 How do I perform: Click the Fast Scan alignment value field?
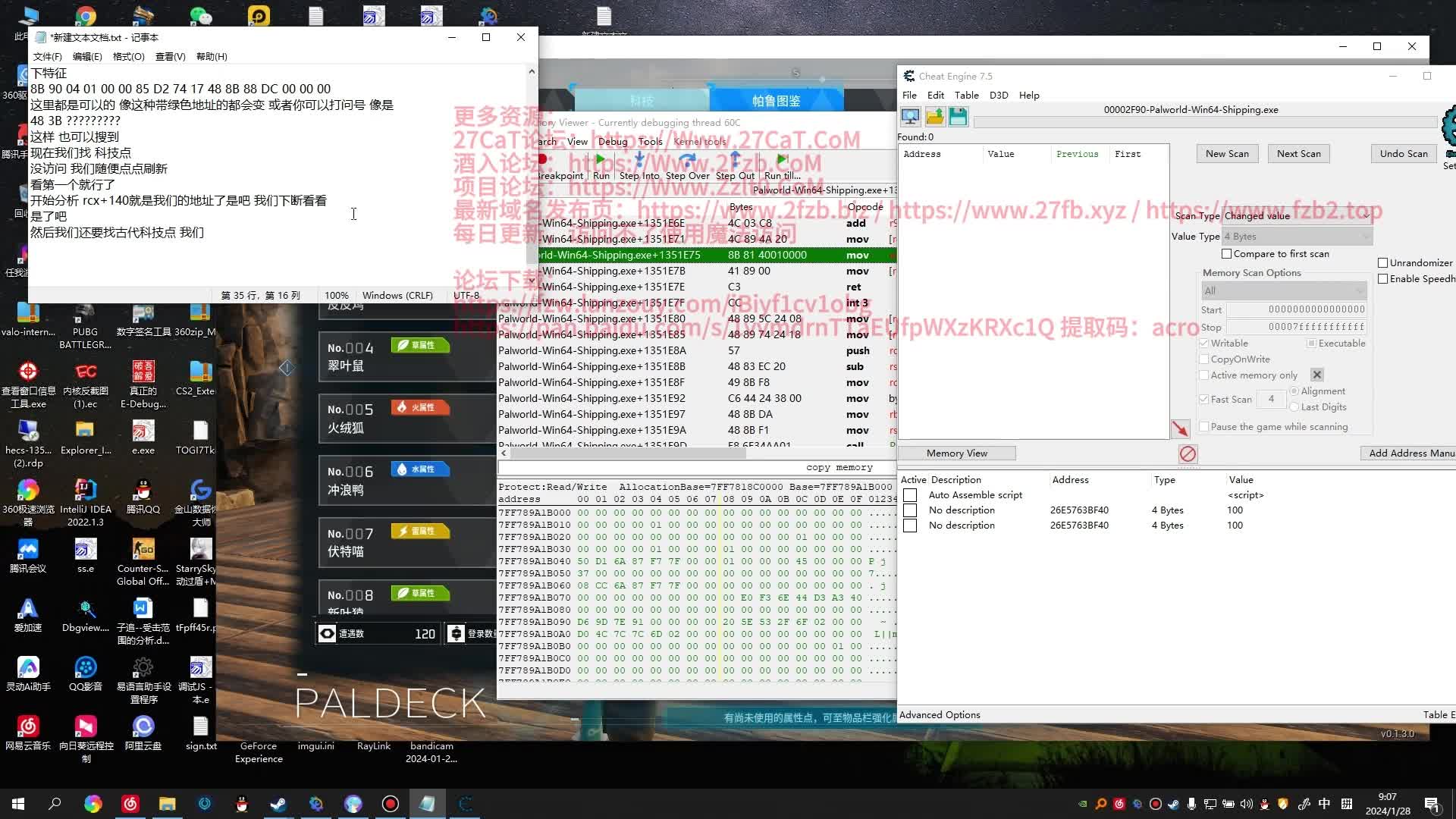tap(1271, 399)
